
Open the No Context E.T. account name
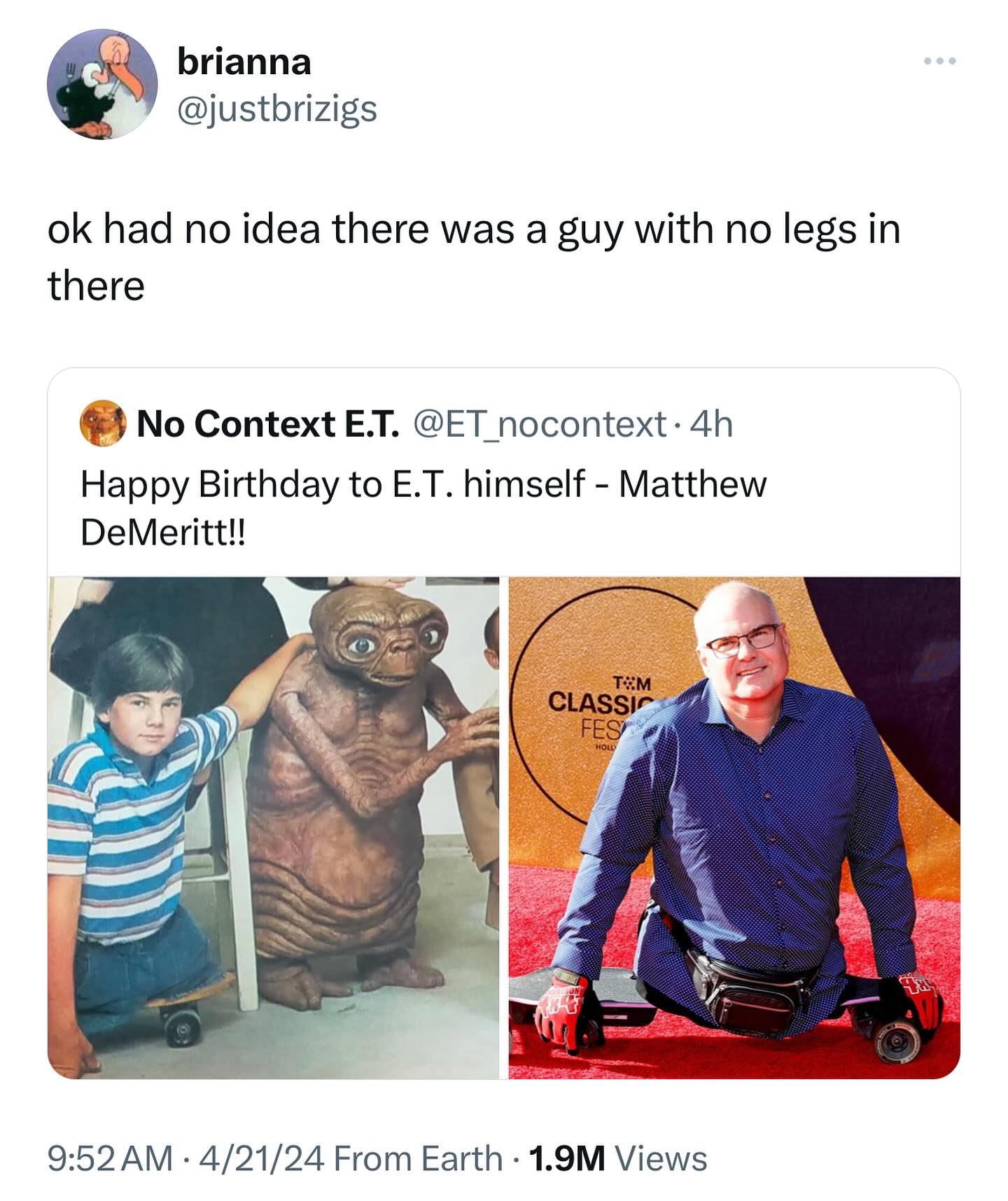tap(268, 423)
